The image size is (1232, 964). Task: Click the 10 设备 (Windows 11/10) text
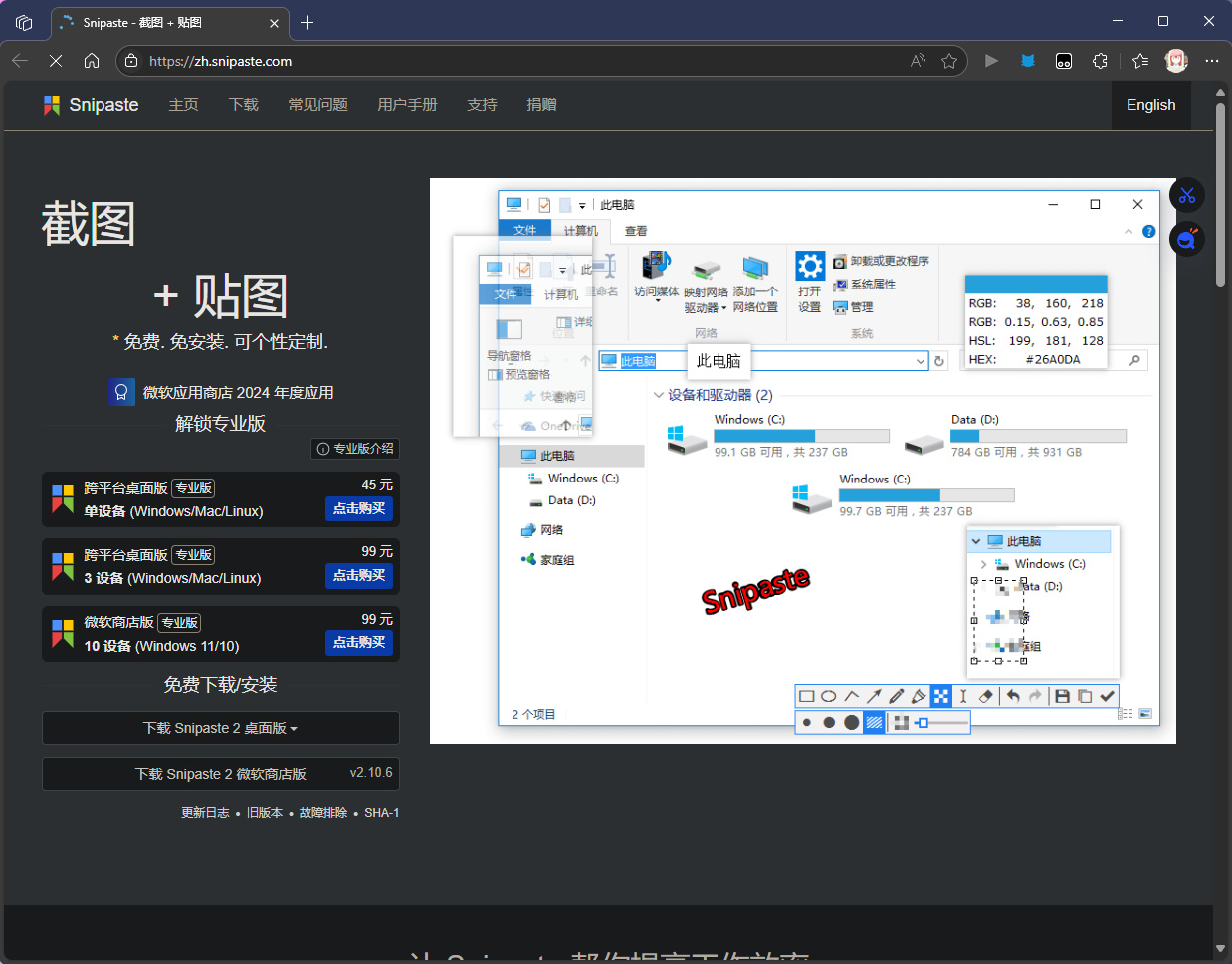click(x=161, y=646)
